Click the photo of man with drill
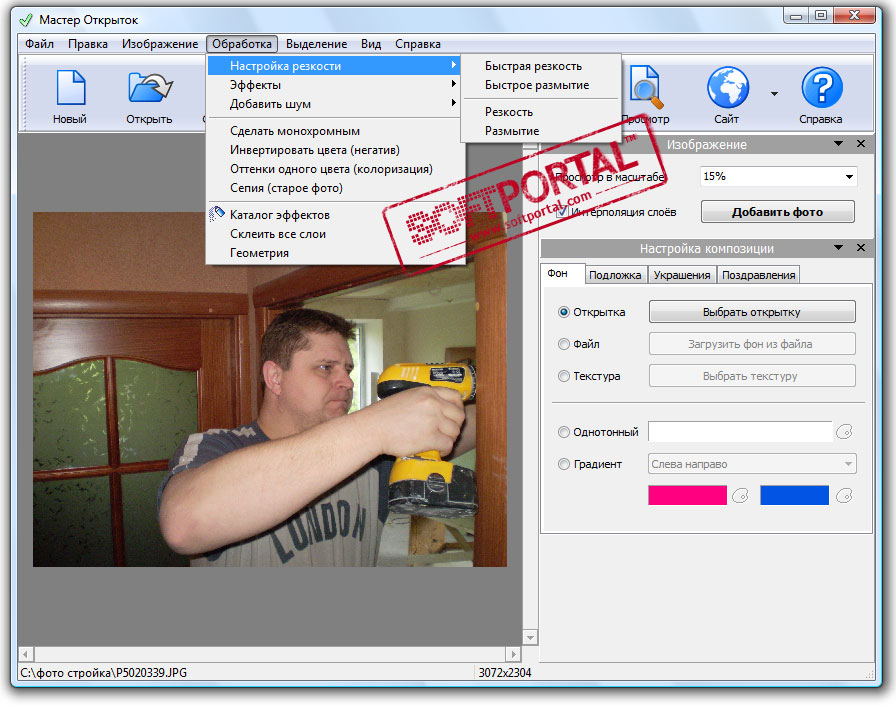Image resolution: width=896 pixels, height=706 pixels. (270, 390)
